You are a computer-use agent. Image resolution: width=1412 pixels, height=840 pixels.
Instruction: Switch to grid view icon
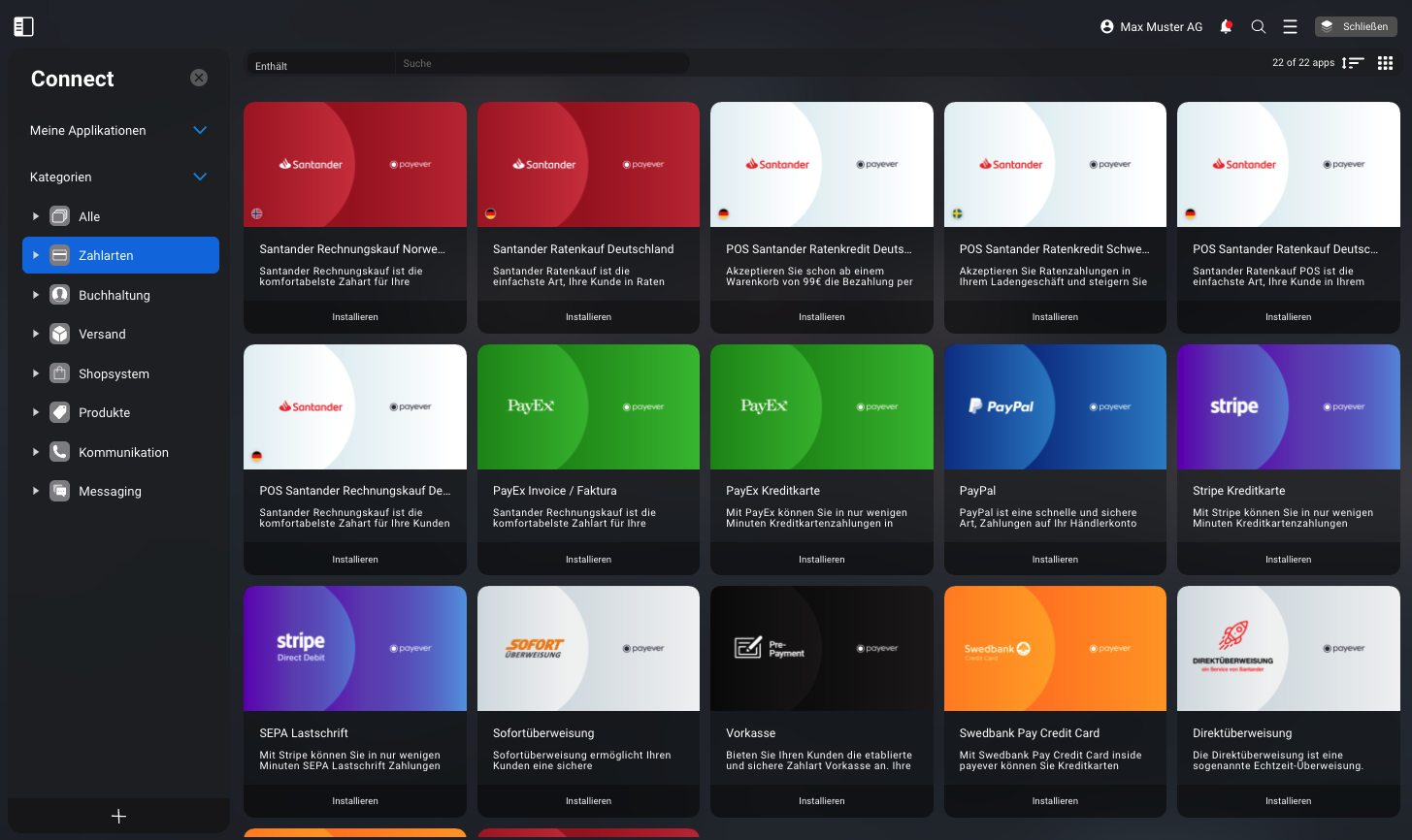(x=1386, y=63)
